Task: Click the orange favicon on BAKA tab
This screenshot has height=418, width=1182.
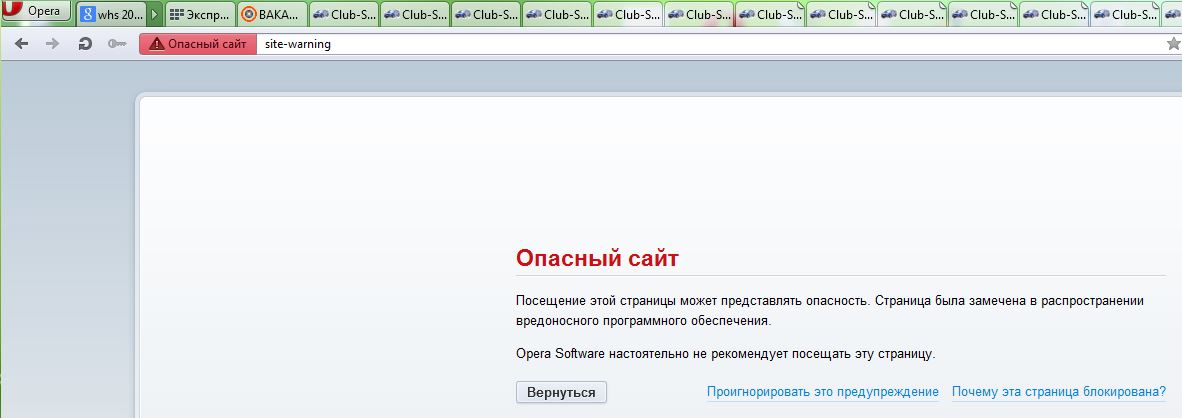Action: 249,15
